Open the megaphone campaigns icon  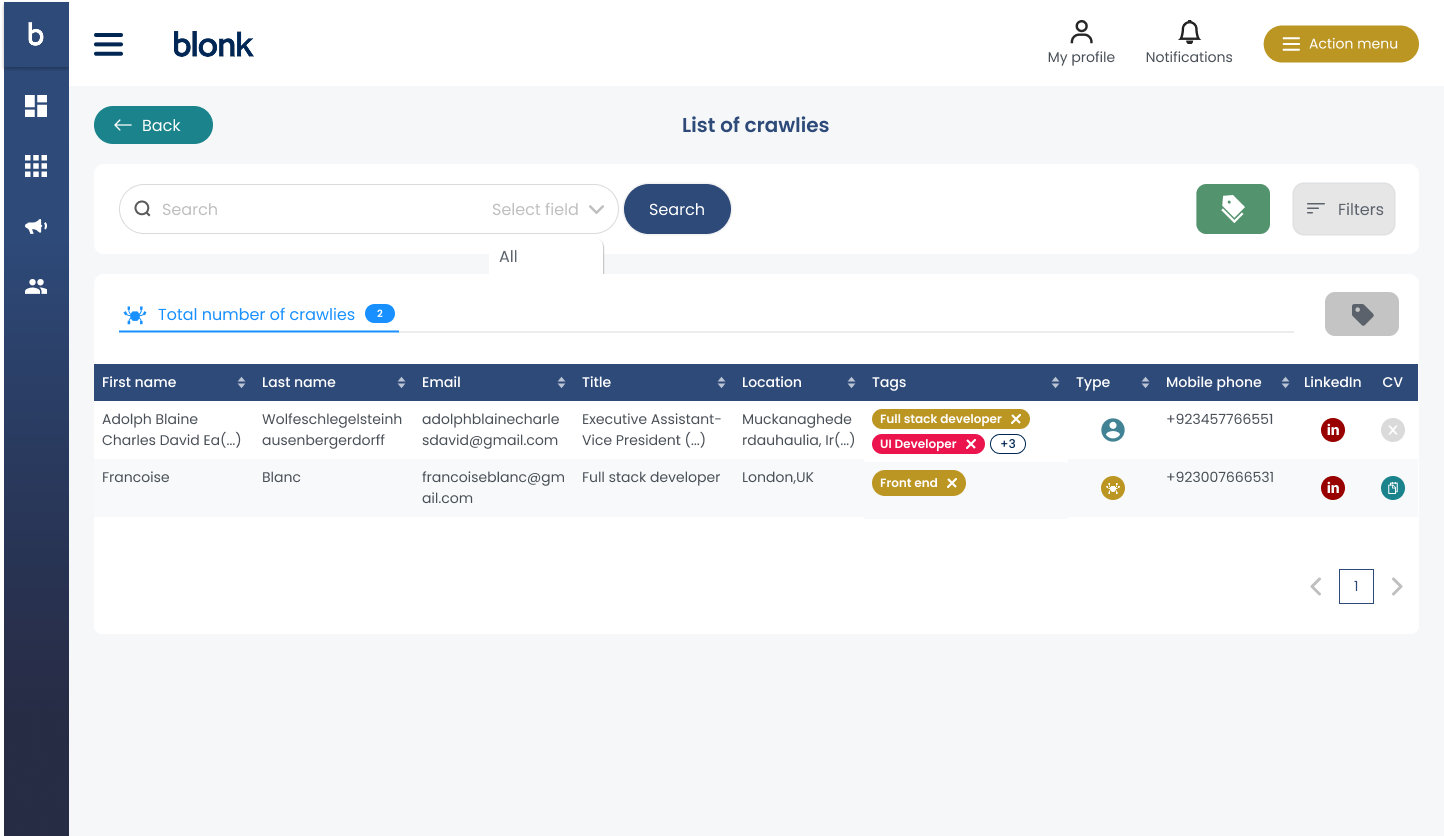click(x=36, y=227)
